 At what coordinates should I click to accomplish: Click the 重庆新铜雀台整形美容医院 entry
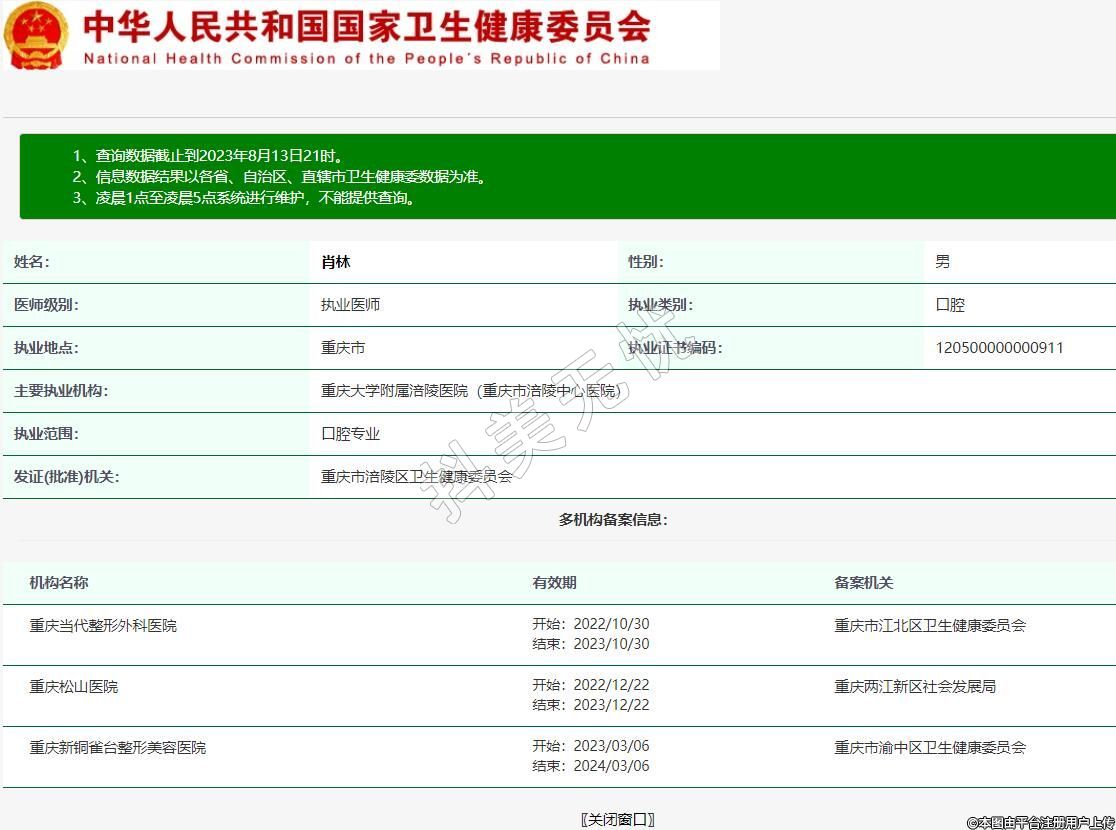tap(118, 747)
